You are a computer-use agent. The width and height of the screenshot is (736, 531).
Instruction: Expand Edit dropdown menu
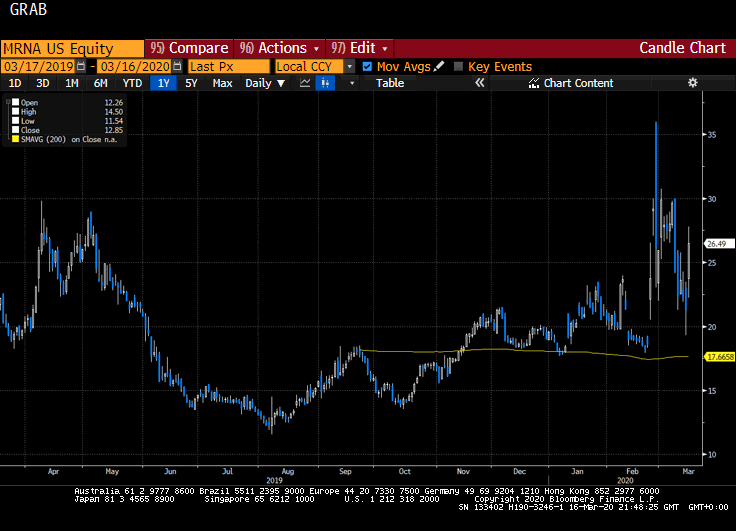385,48
